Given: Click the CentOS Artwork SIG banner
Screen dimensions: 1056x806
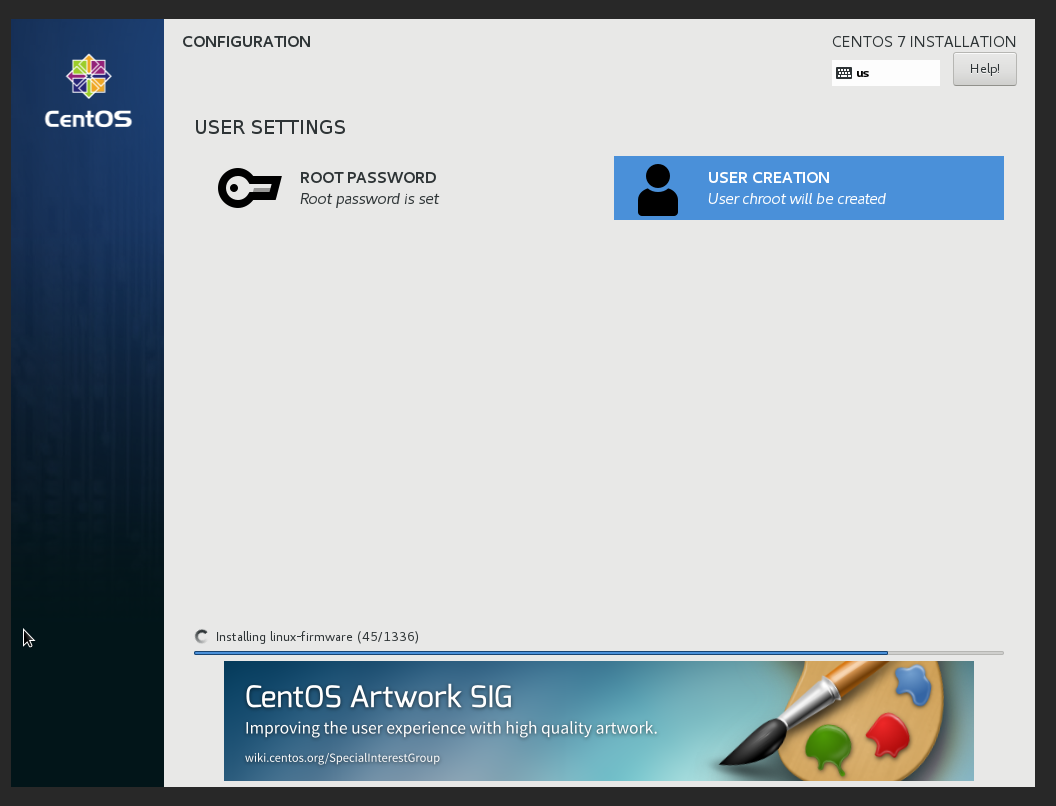Looking at the screenshot, I should (x=599, y=720).
